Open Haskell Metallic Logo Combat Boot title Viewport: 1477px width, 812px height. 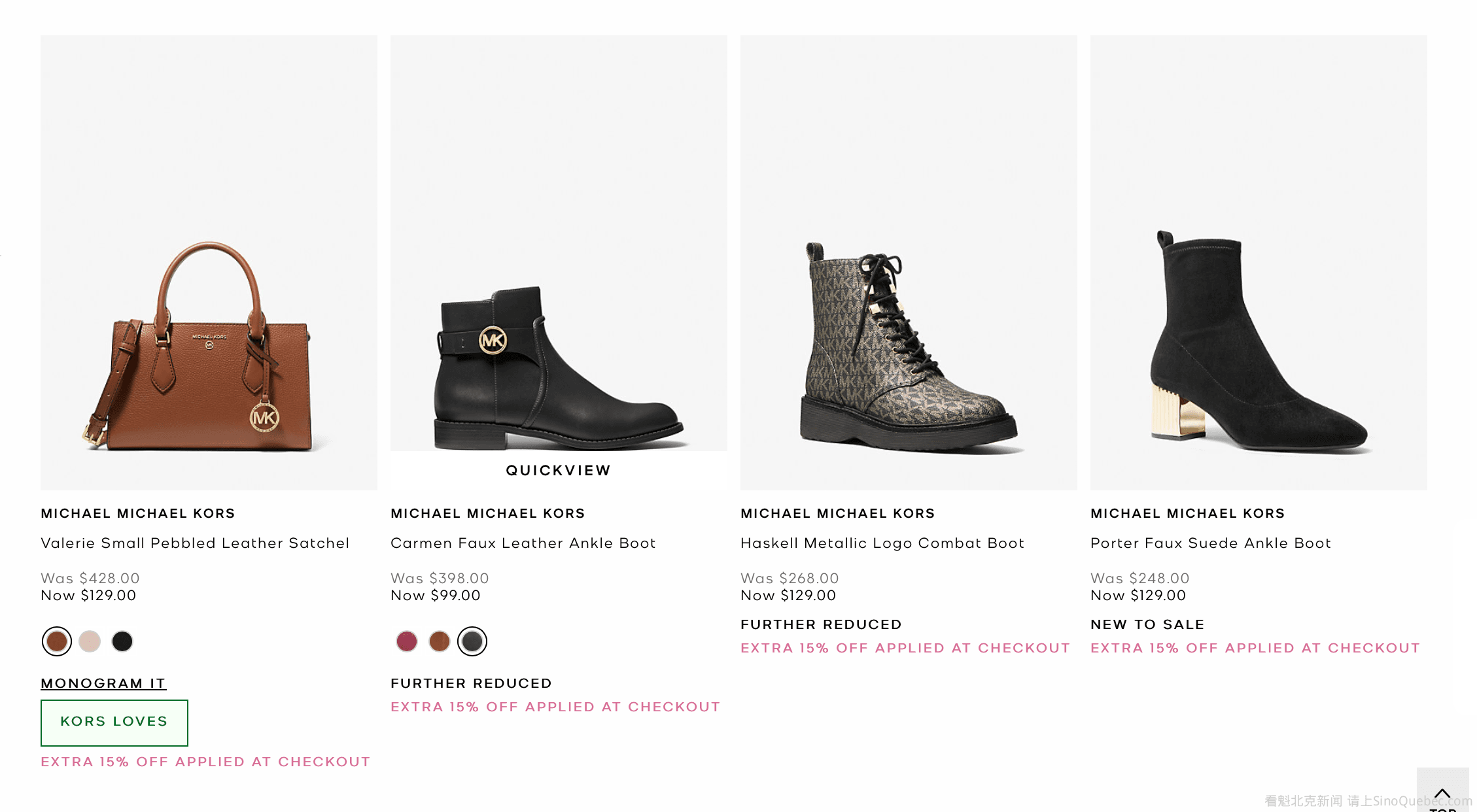[882, 543]
